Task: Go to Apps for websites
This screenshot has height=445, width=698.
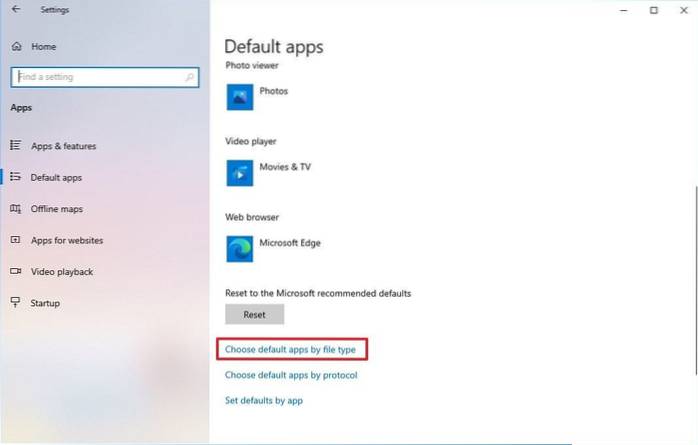Action: click(x=66, y=240)
